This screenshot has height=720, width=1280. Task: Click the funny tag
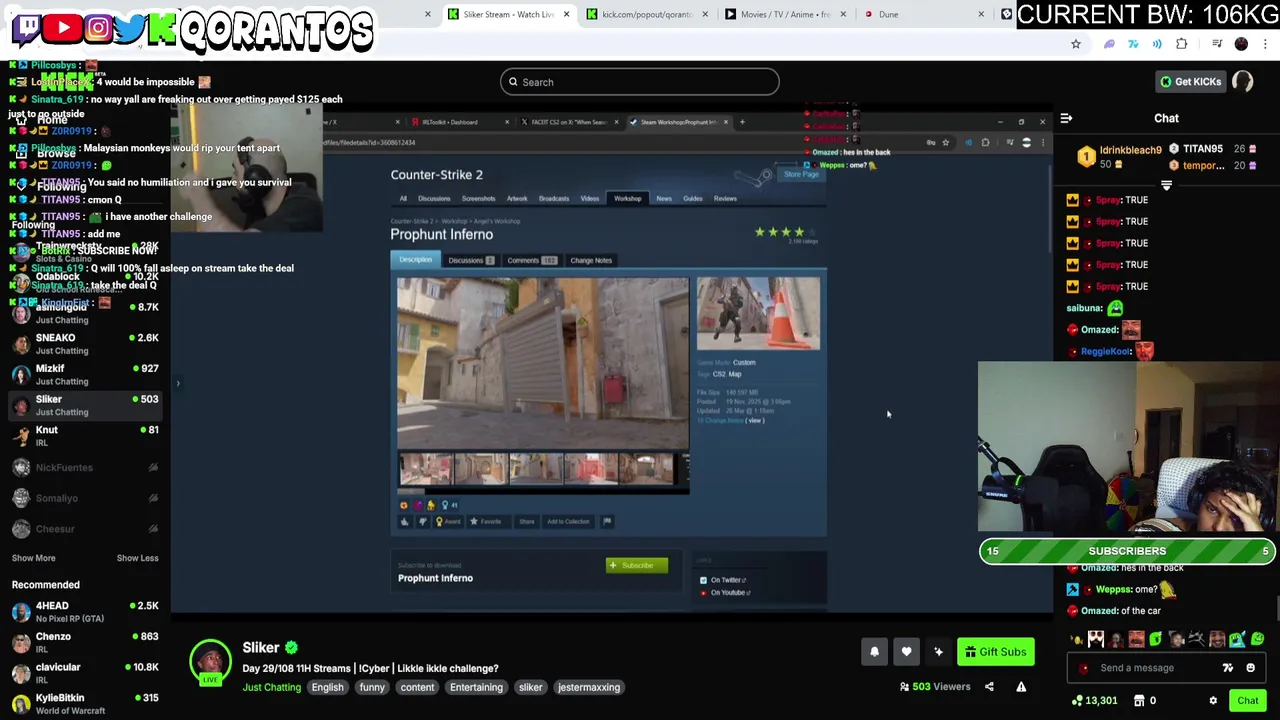click(372, 688)
